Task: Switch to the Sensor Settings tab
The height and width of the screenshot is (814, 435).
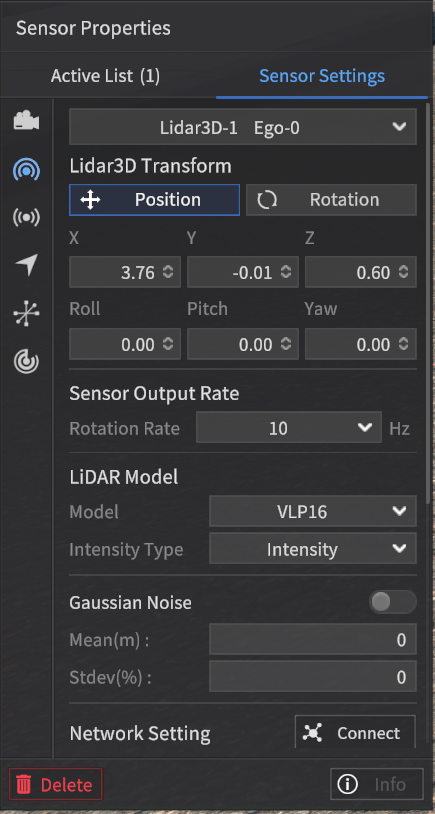Action: (x=322, y=76)
